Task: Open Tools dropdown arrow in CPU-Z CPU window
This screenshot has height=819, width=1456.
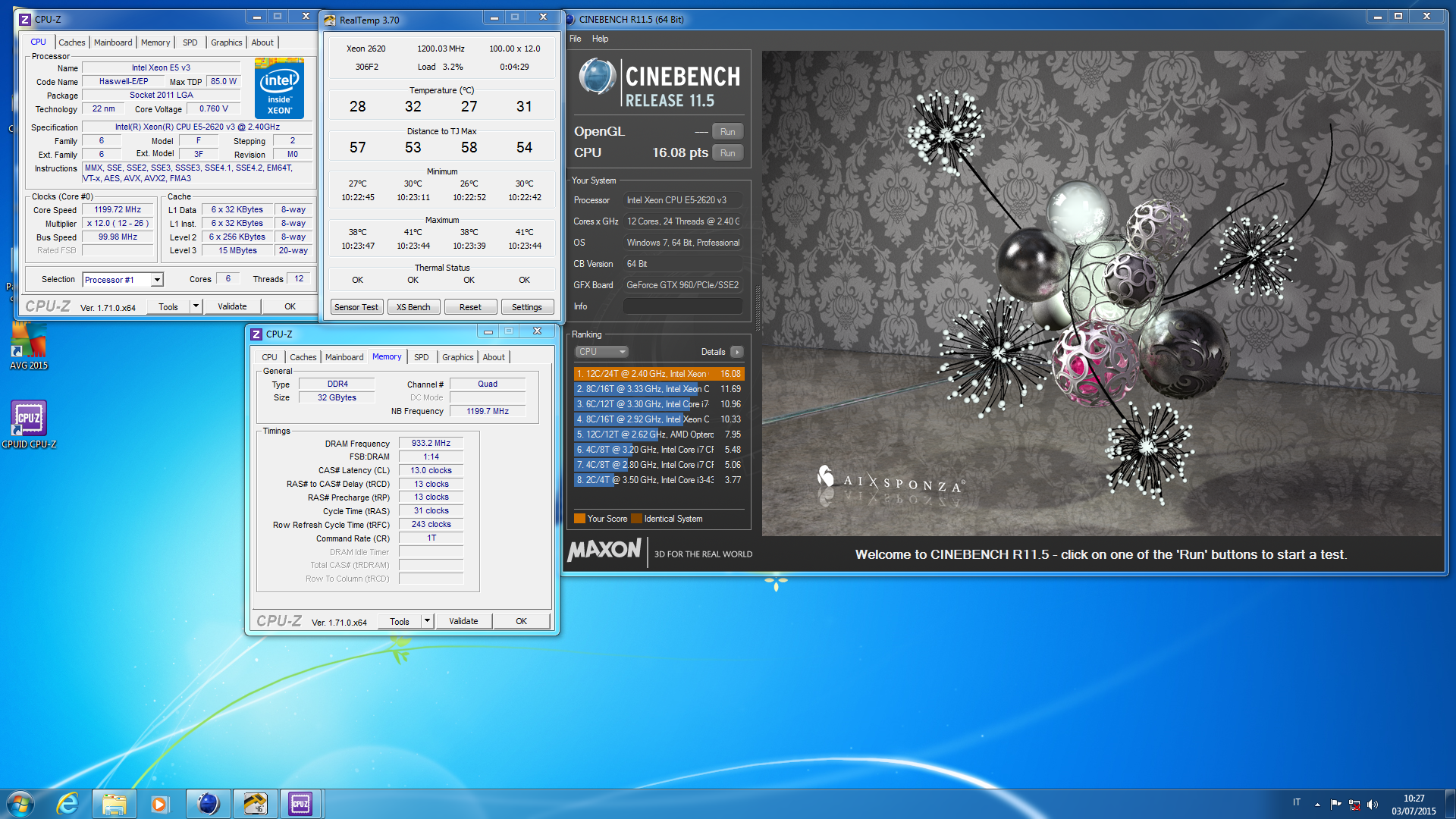Action: click(x=196, y=306)
